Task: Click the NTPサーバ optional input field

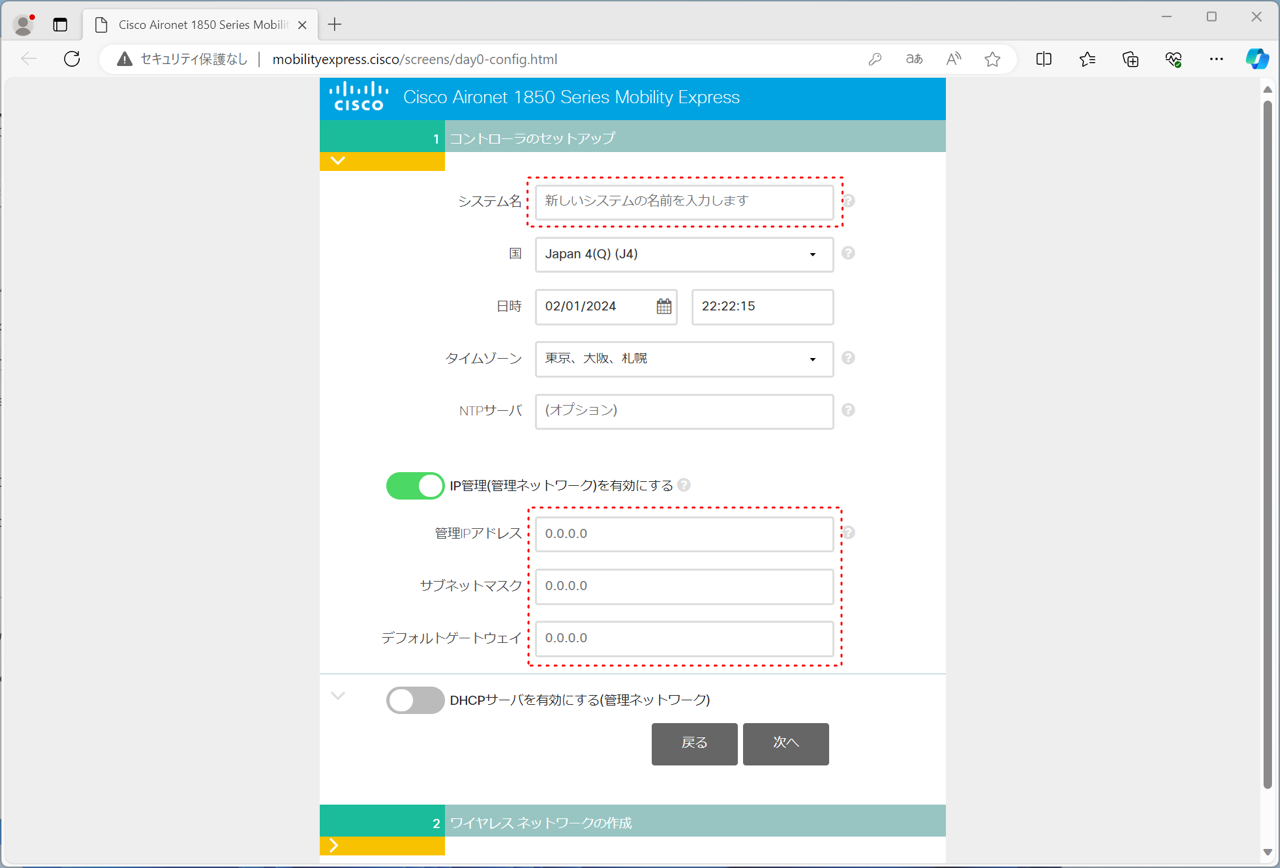Action: (x=684, y=411)
